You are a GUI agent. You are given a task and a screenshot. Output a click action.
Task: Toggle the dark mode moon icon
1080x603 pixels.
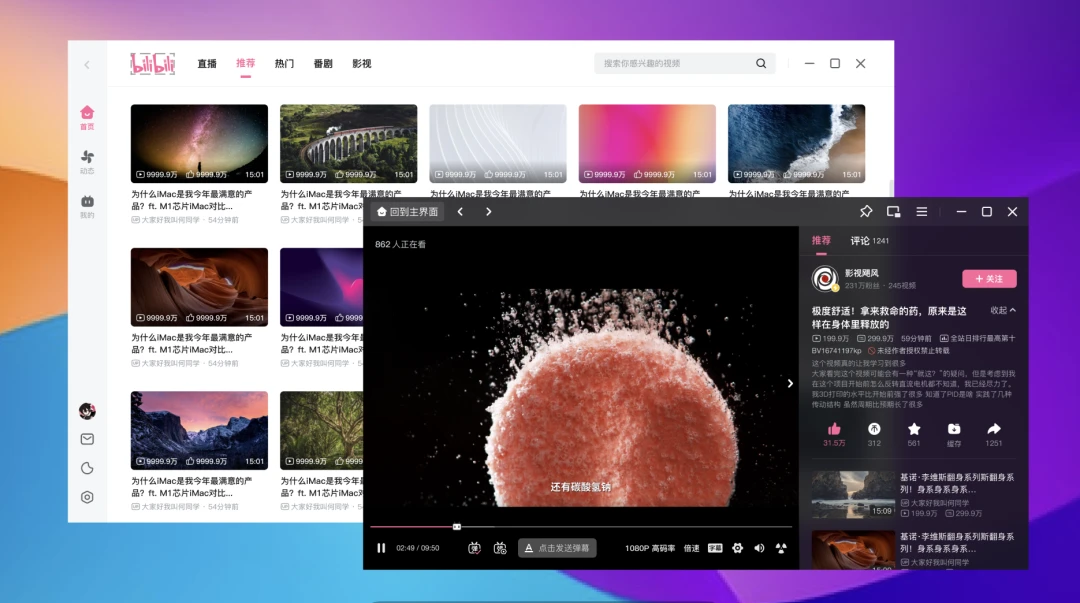coord(87,468)
